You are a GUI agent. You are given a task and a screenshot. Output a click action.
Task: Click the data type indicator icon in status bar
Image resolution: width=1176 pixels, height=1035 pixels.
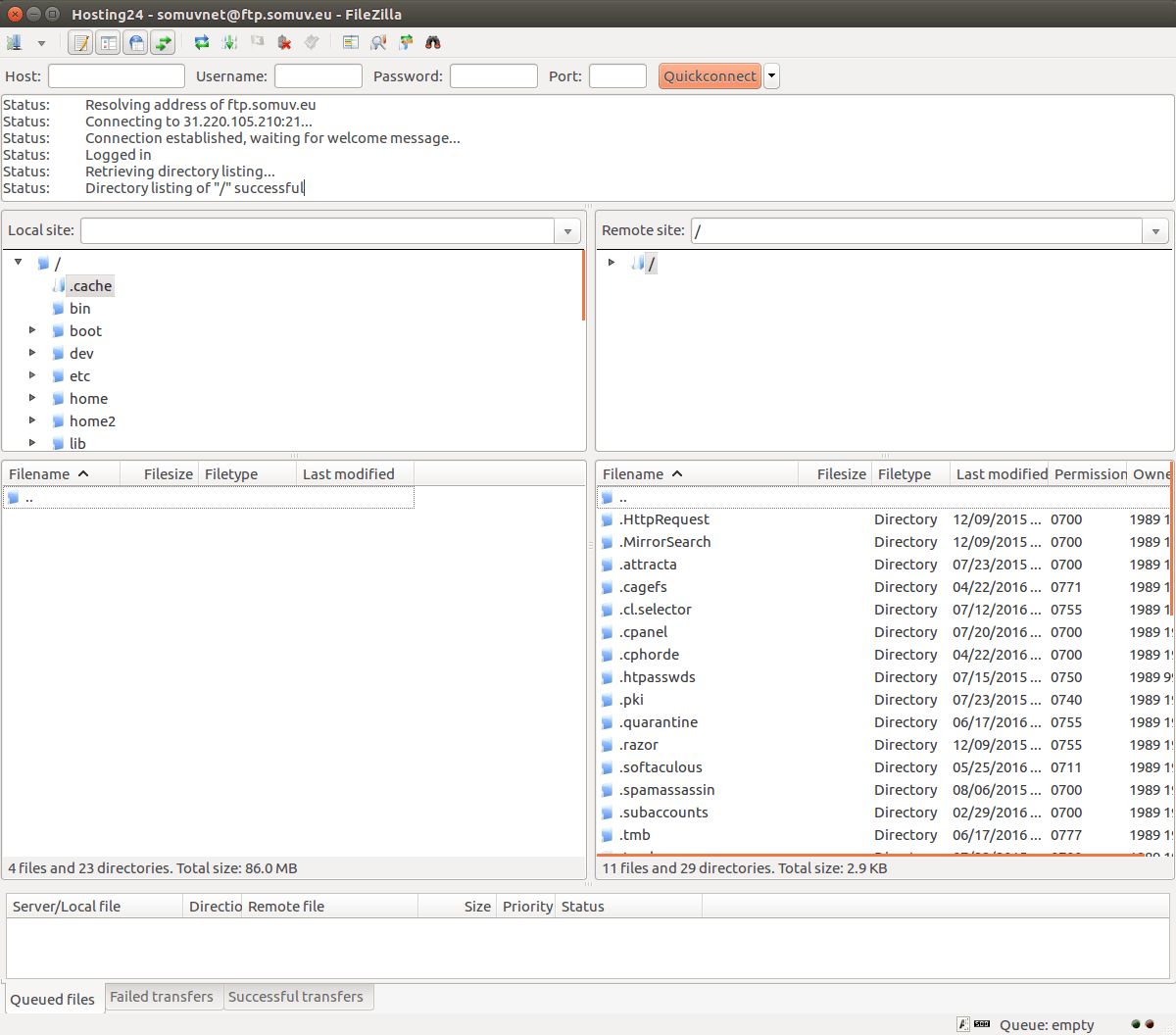pos(963,1024)
